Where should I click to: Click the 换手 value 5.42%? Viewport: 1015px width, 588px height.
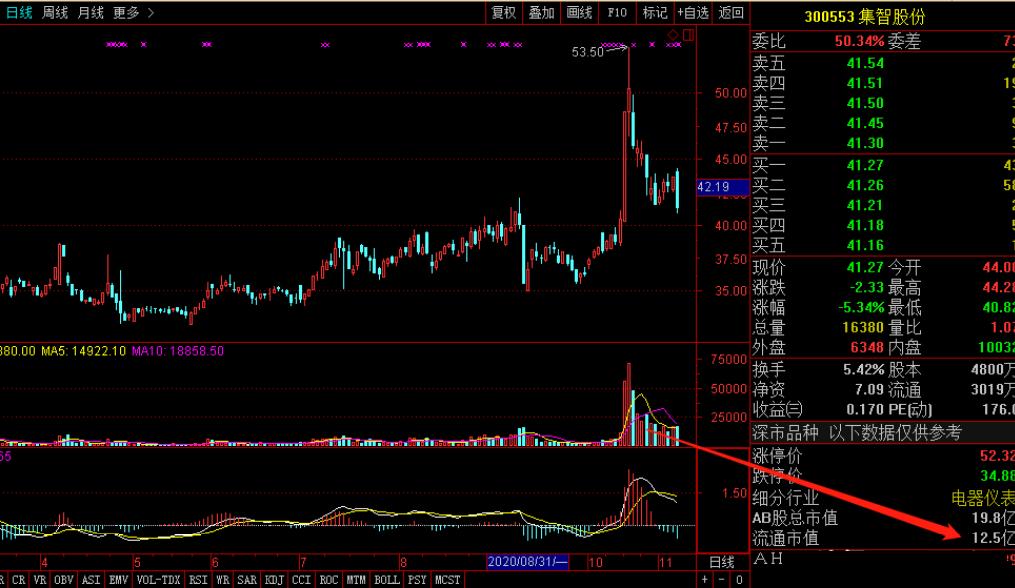864,370
